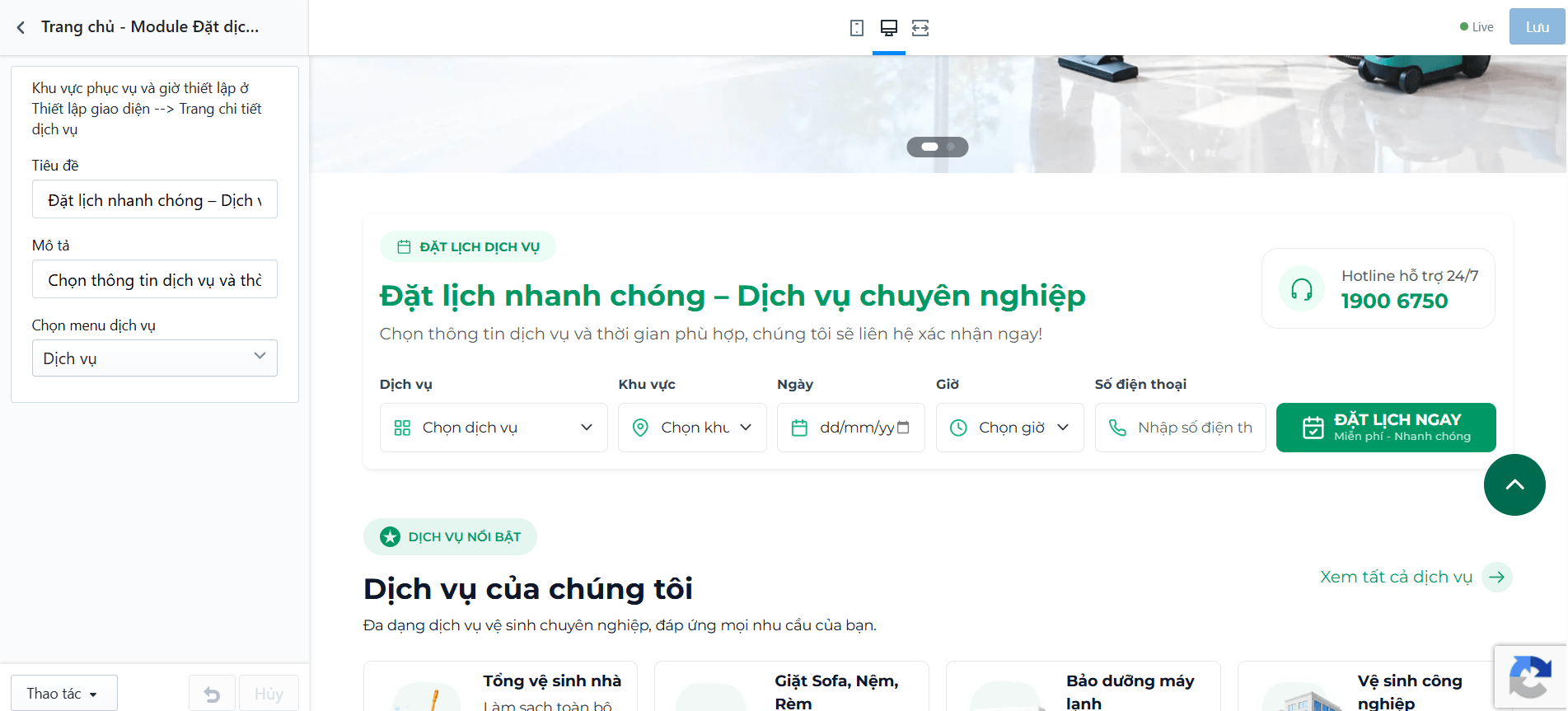Call the hotline number 1900 6750
The image size is (1568, 711).
point(1394,301)
